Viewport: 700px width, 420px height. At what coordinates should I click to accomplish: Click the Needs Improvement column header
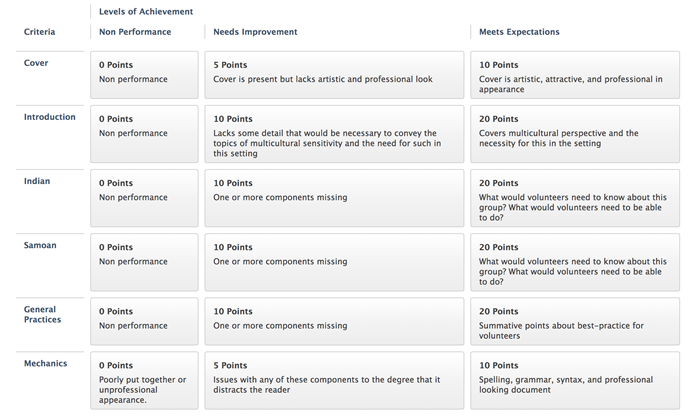[255, 32]
